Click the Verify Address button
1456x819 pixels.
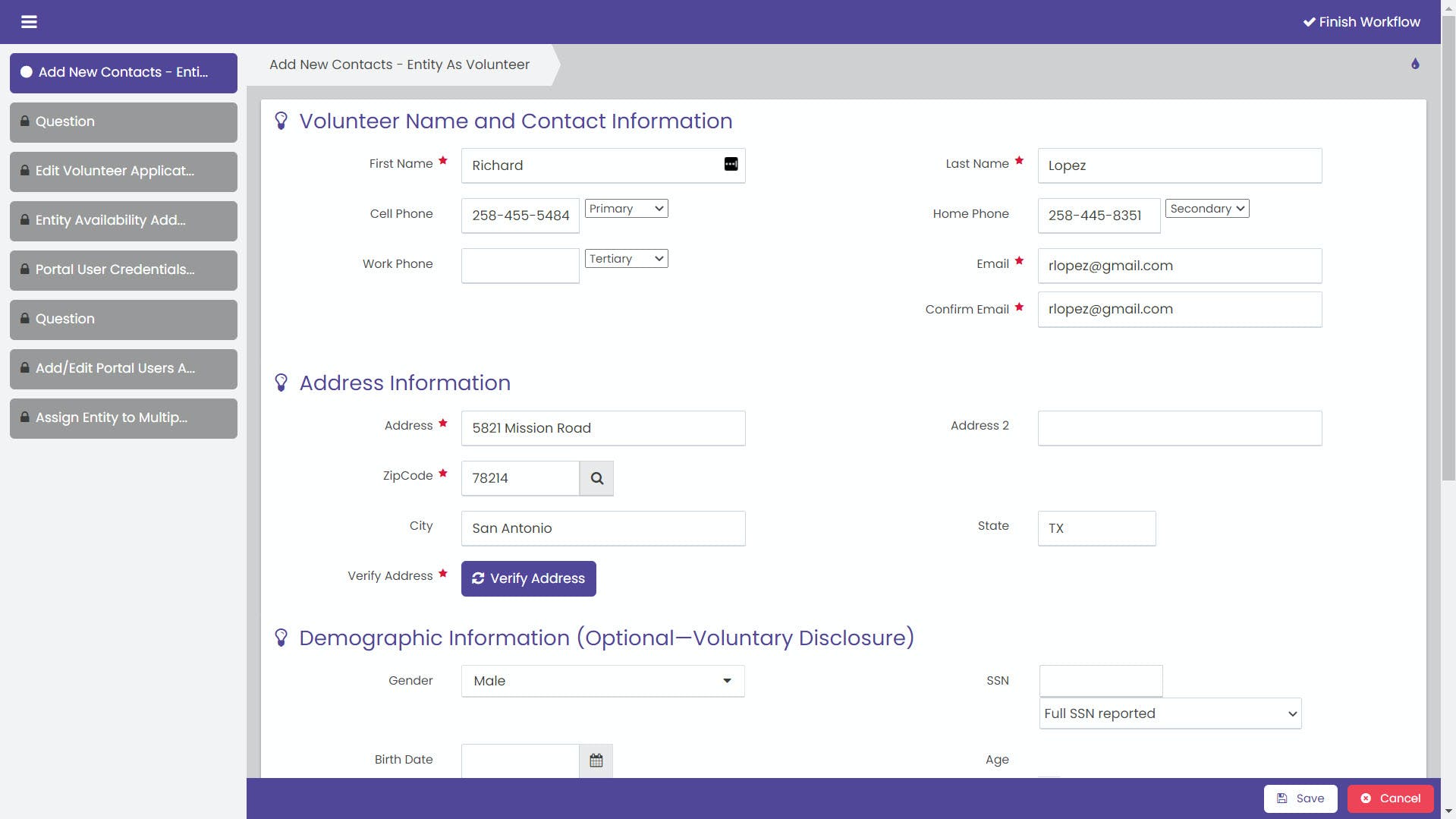click(x=528, y=578)
